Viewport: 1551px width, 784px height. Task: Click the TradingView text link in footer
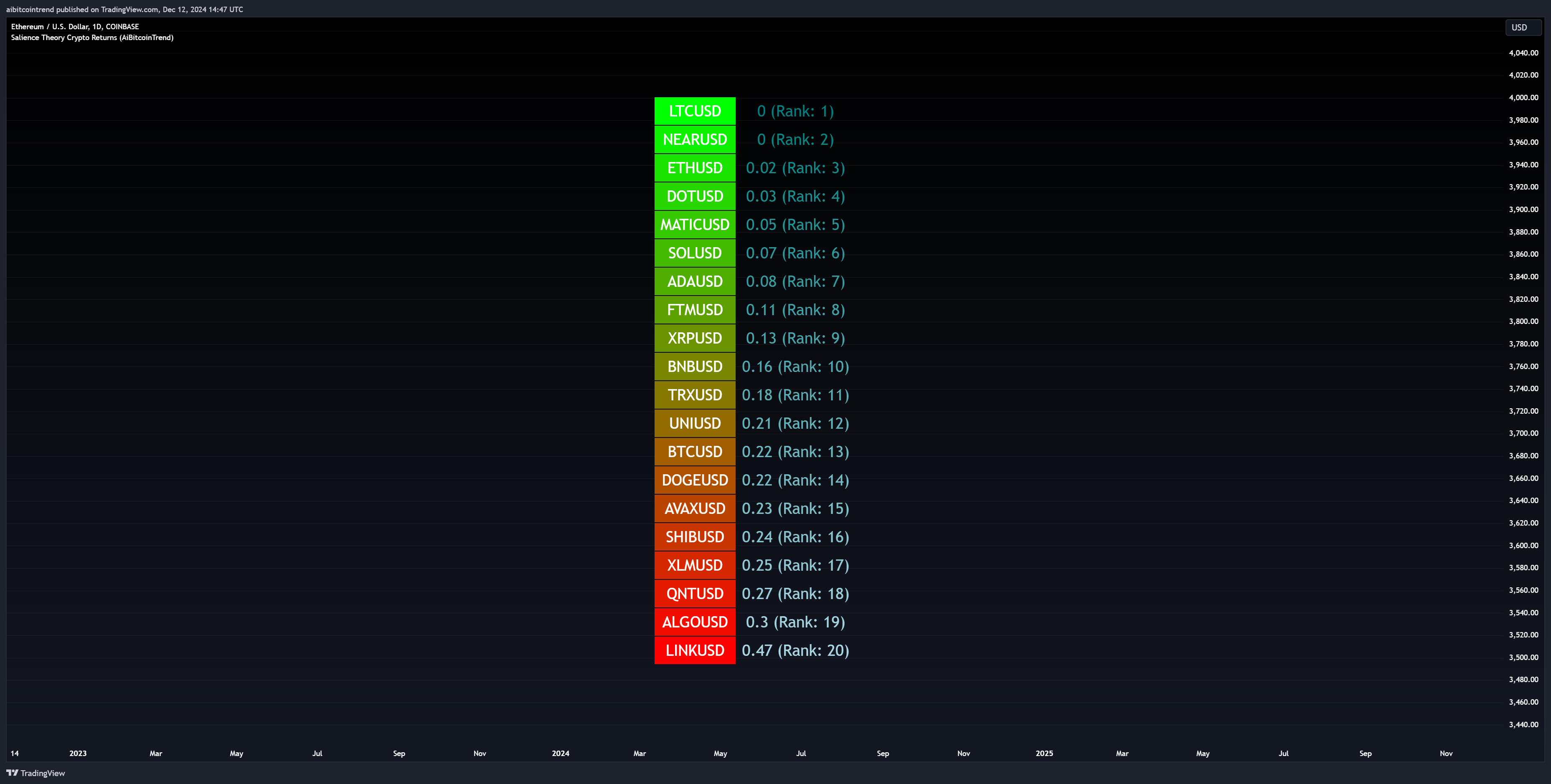click(x=42, y=773)
